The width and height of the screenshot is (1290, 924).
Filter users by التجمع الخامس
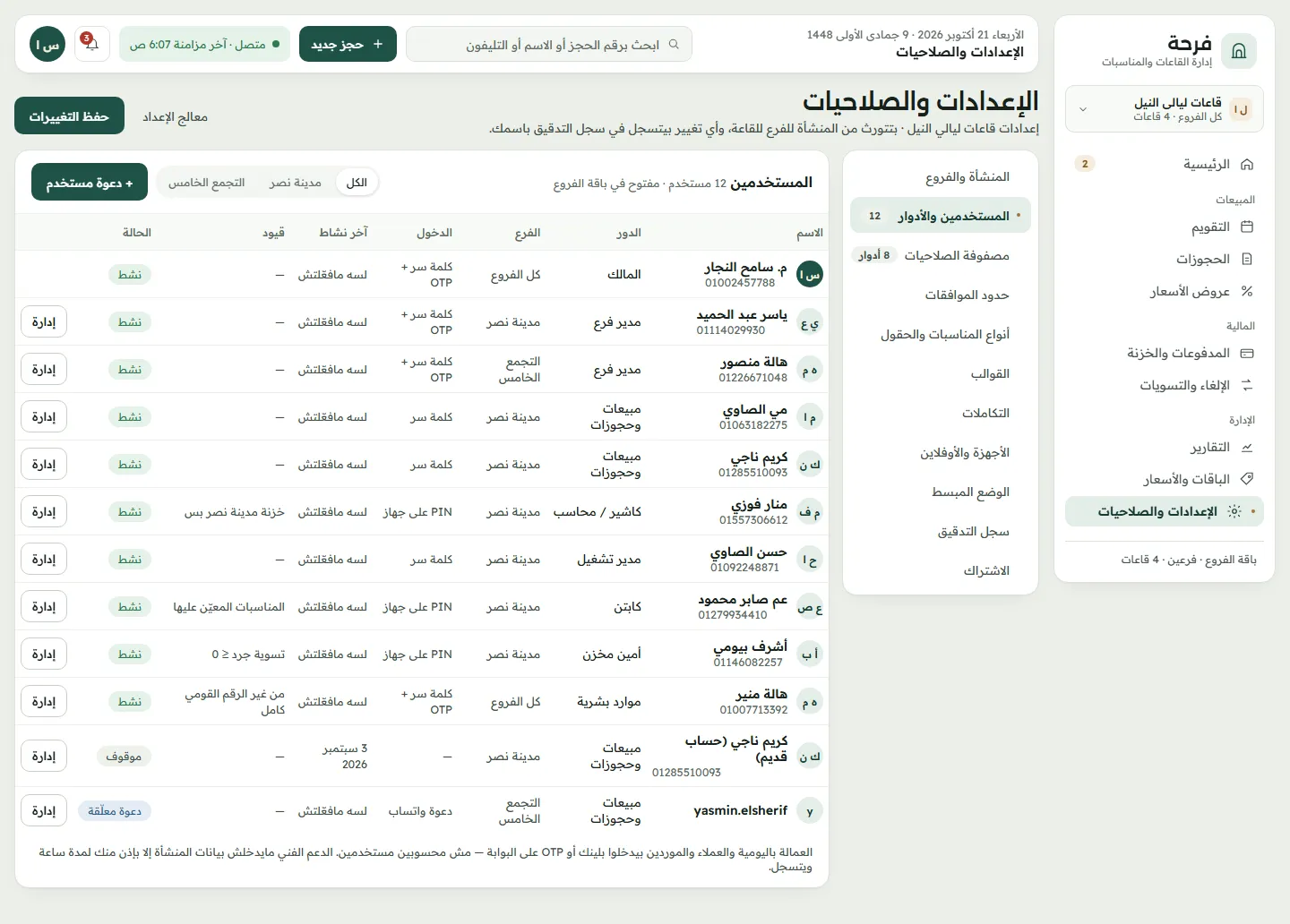[207, 183]
